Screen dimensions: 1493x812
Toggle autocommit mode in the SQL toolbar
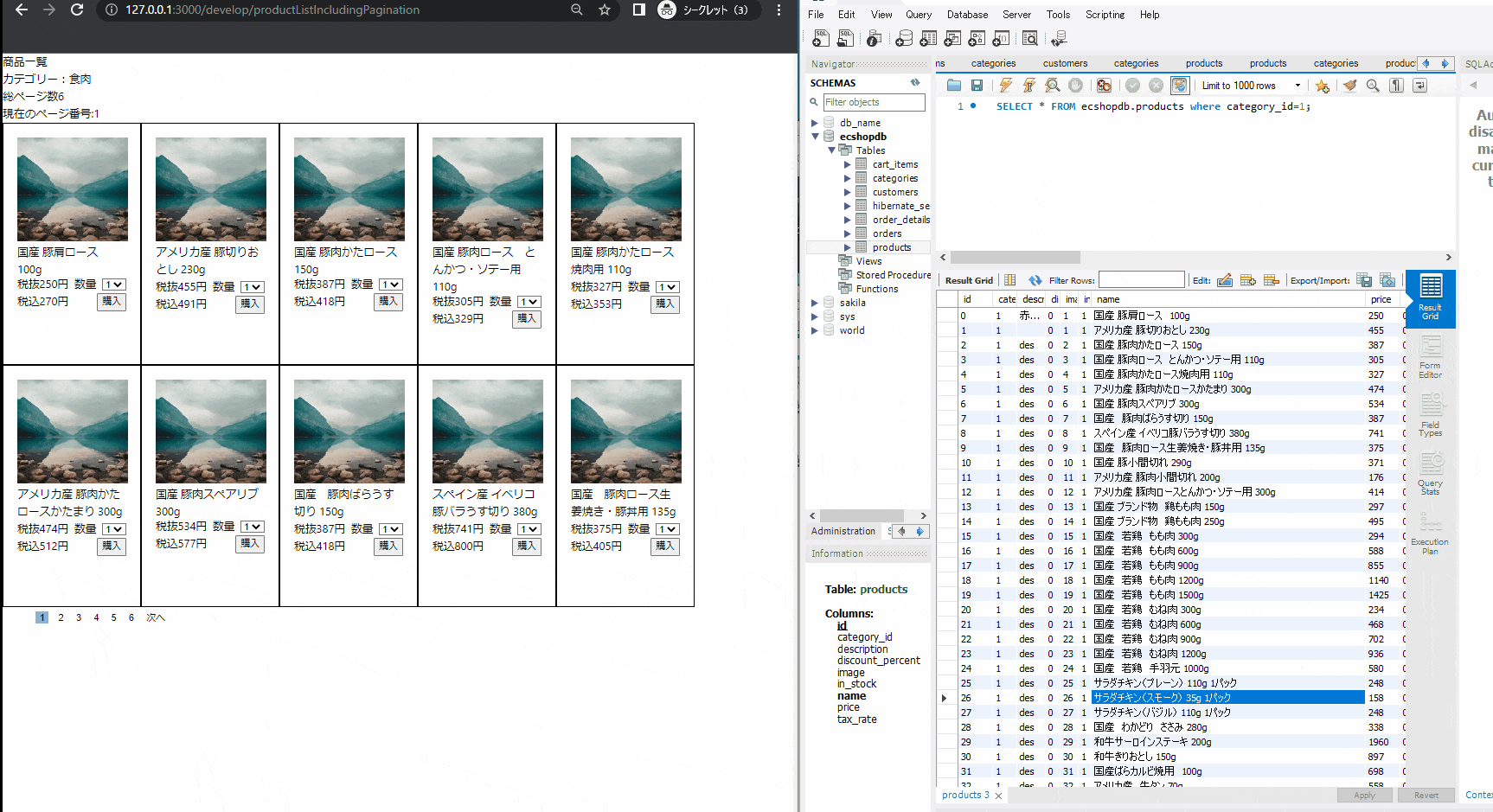point(1179,85)
